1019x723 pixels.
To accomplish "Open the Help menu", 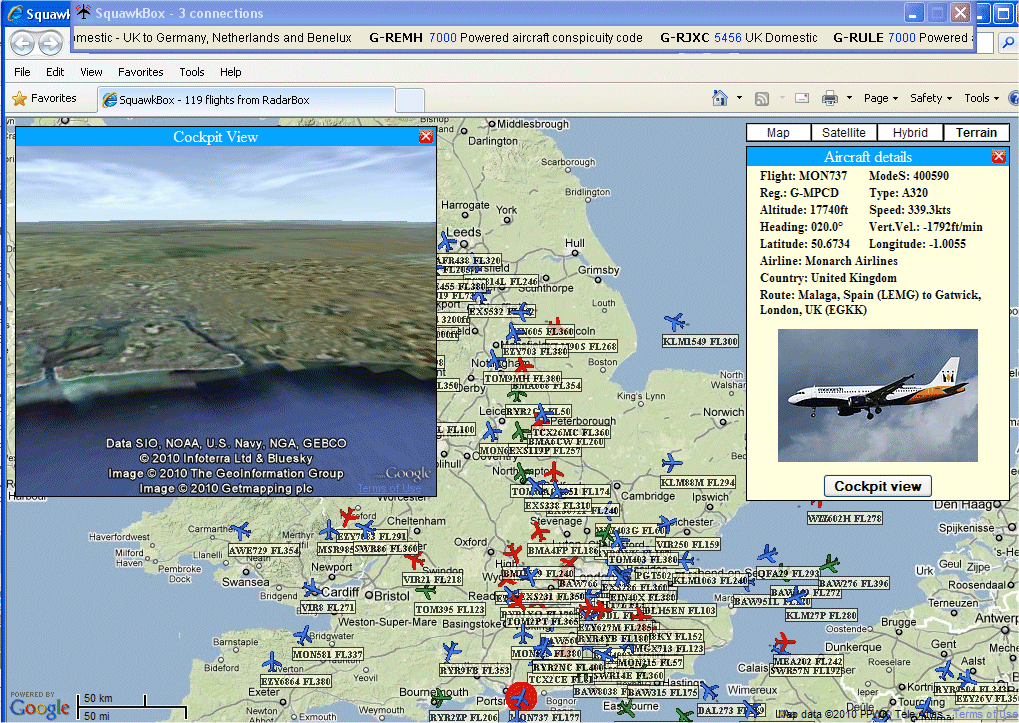I will point(230,72).
